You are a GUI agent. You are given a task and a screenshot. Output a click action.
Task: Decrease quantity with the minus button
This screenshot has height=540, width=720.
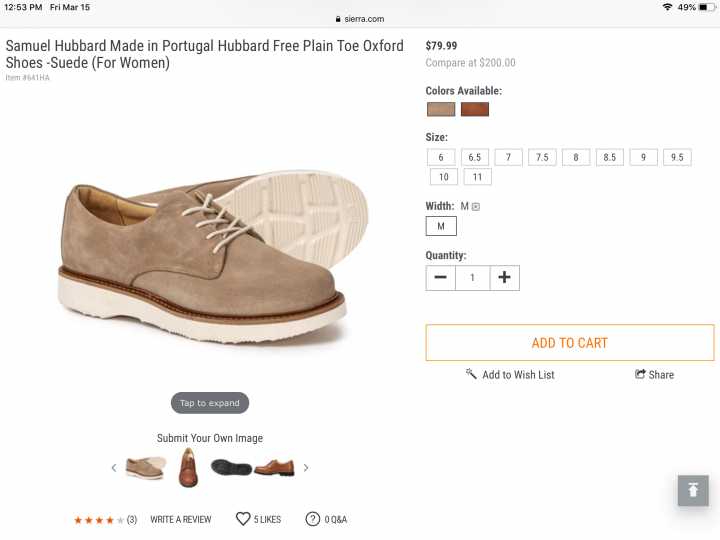coord(440,278)
